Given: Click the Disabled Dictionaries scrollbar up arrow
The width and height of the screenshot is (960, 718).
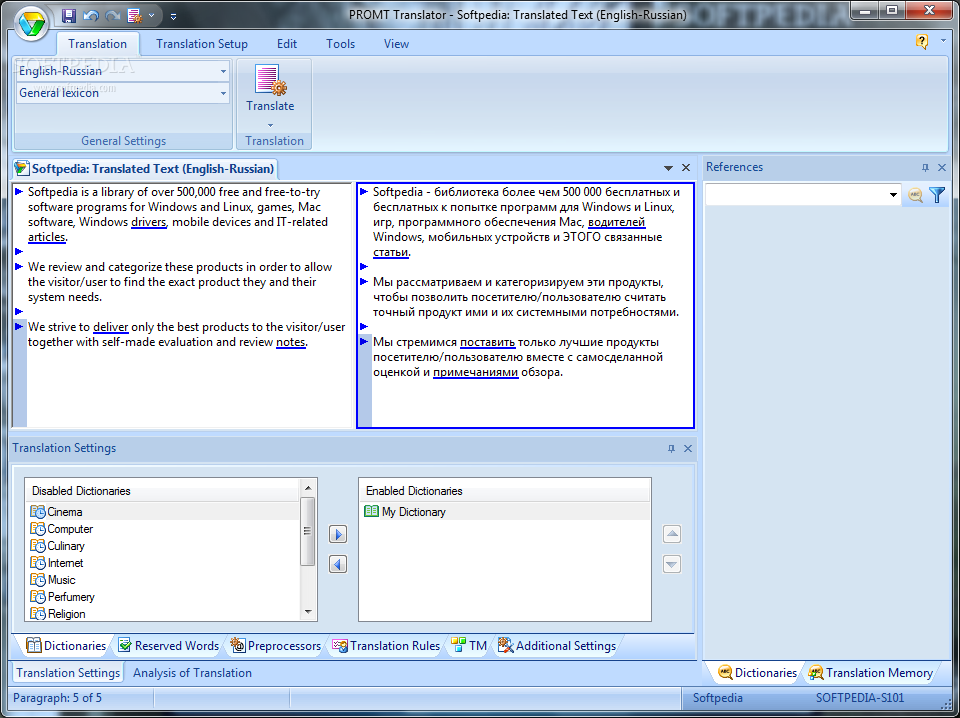Looking at the screenshot, I should (308, 488).
